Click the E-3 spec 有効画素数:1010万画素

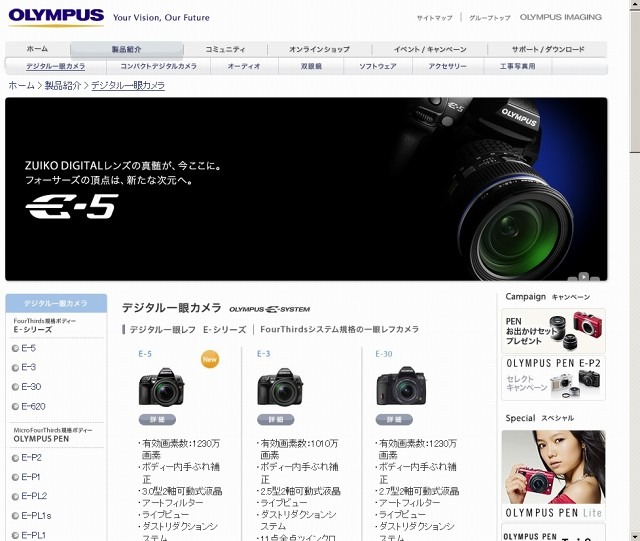tap(299, 449)
